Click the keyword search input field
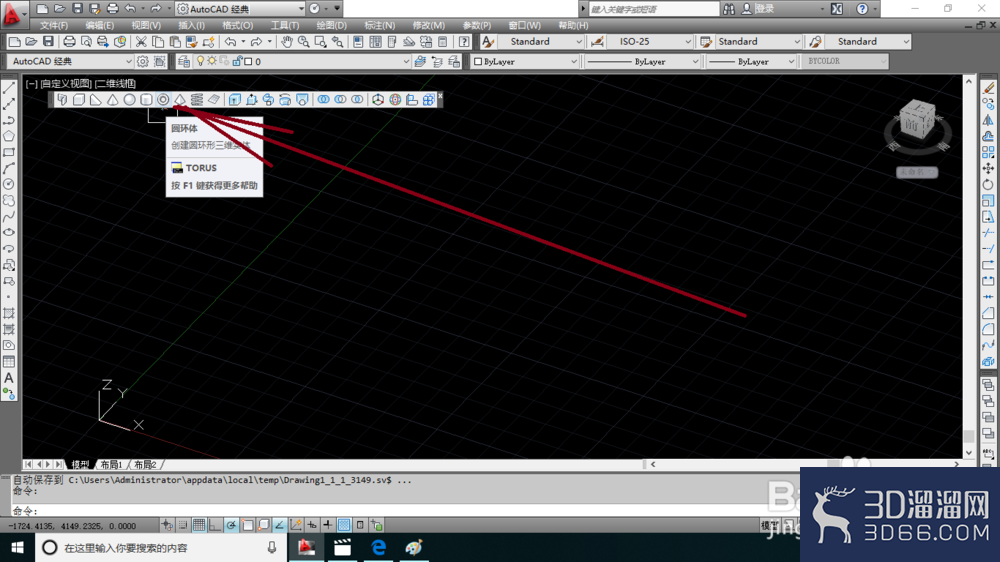The width and height of the screenshot is (1000, 562). tap(654, 9)
